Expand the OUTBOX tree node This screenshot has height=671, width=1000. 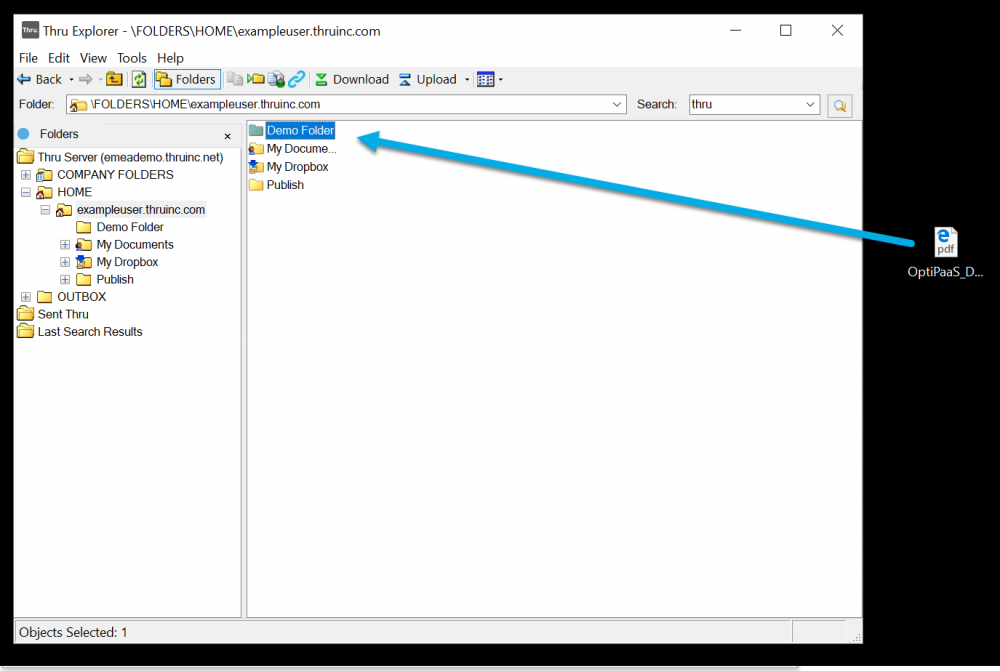26,297
